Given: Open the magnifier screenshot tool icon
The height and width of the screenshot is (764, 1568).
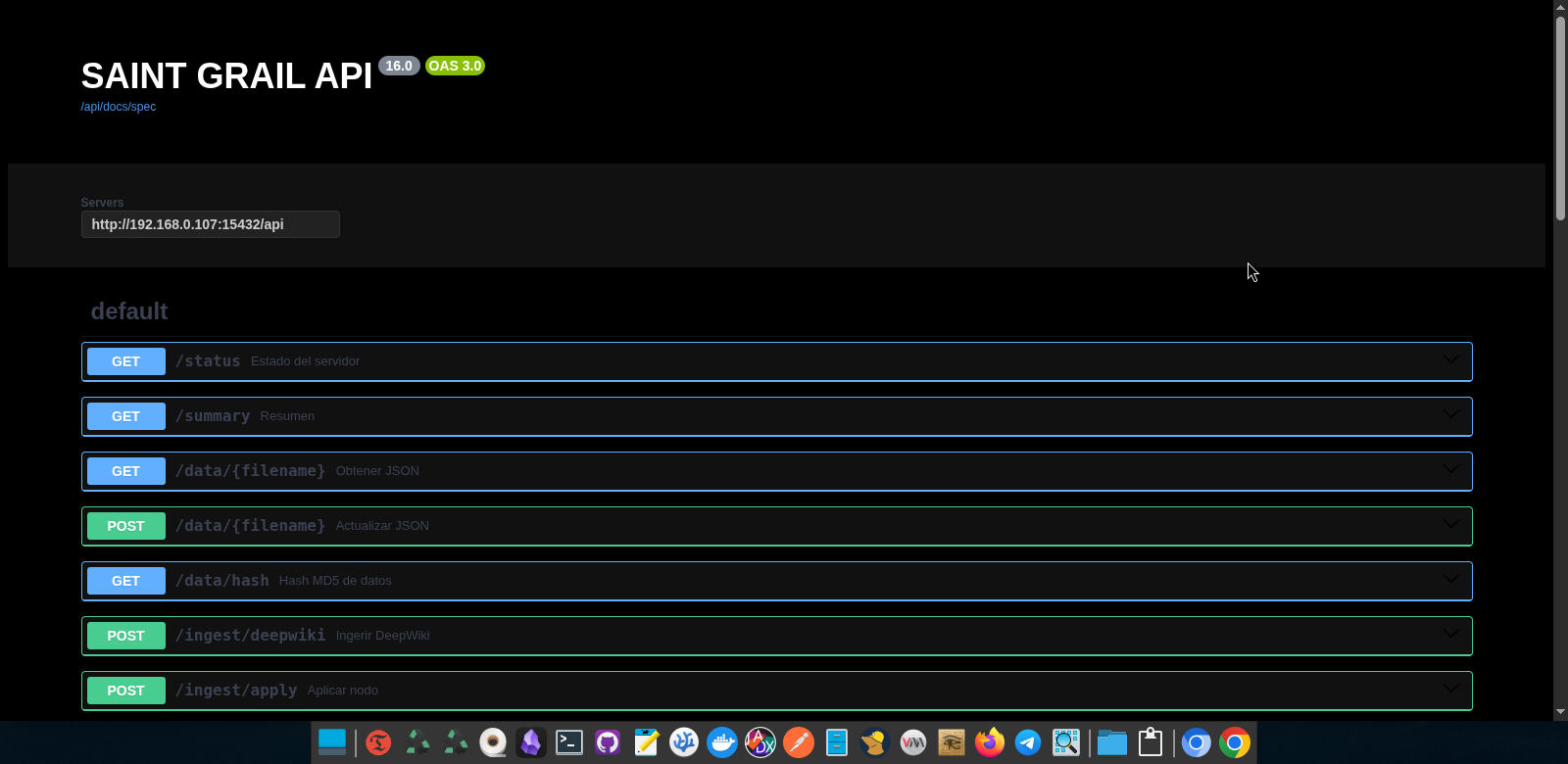Looking at the screenshot, I should click(x=1066, y=742).
